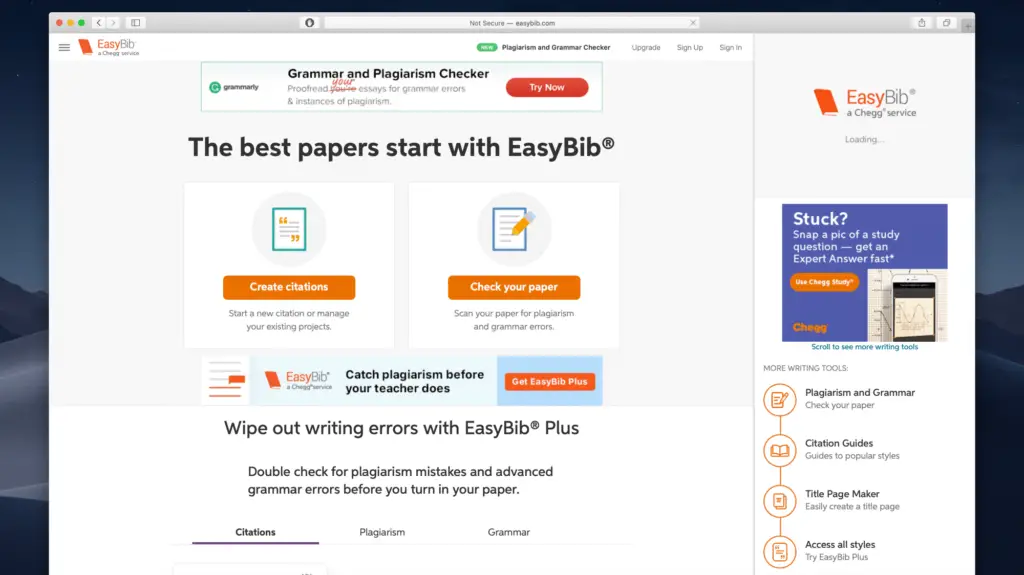Click Citation Guides open book icon
Image resolution: width=1024 pixels, height=575 pixels.
(x=780, y=450)
